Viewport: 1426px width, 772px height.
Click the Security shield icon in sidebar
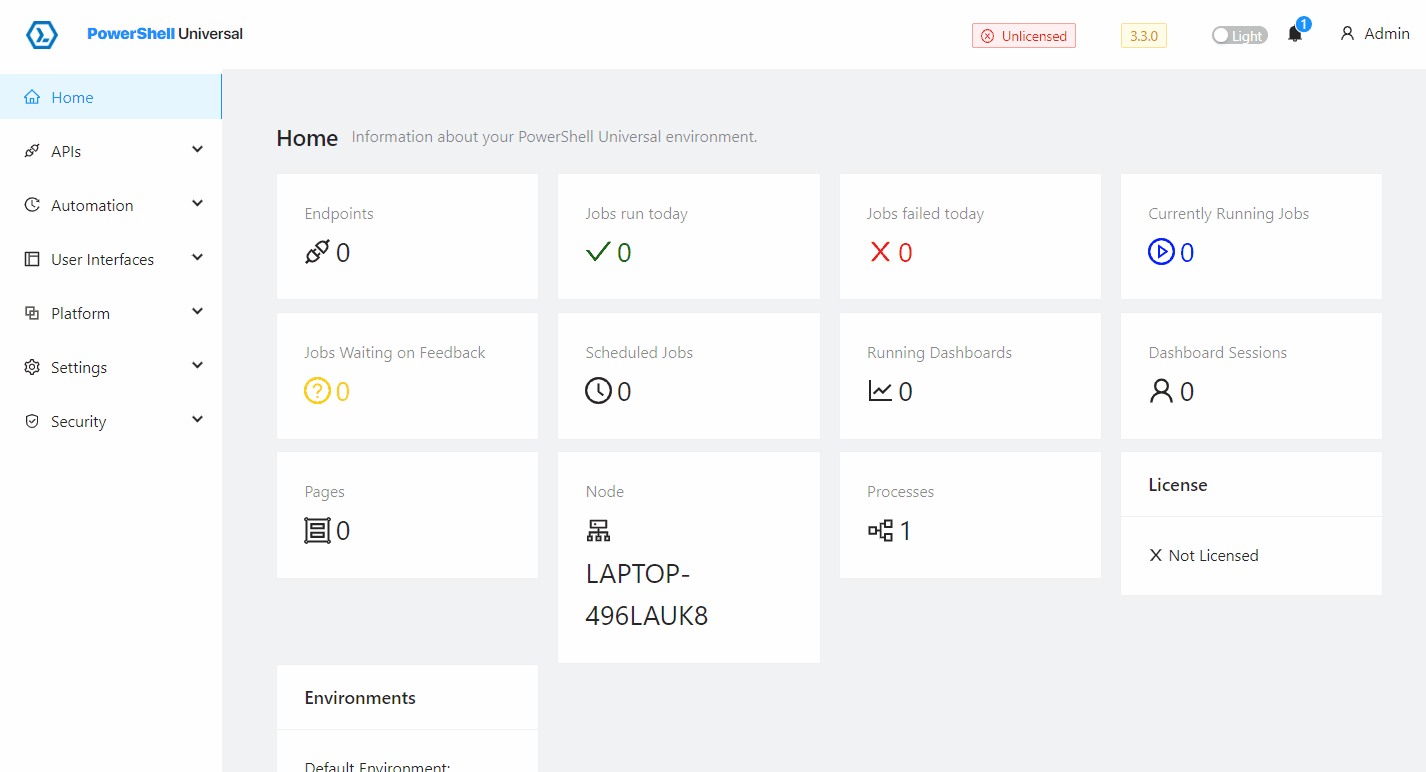(x=32, y=421)
